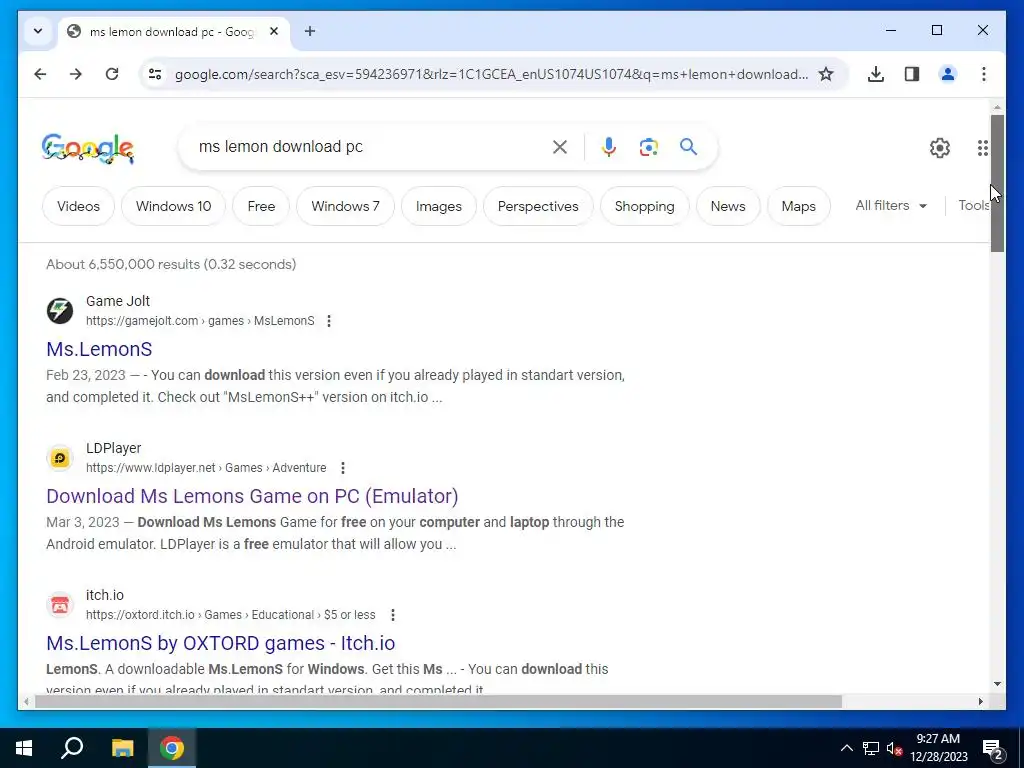Open more options for itch.io result

tap(392, 615)
